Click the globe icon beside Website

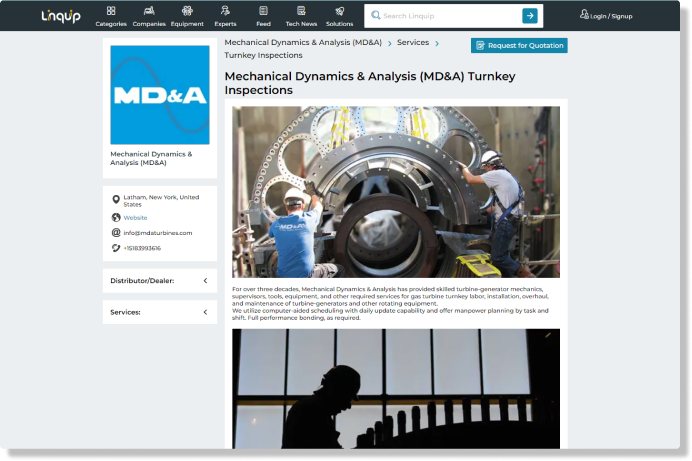pyautogui.click(x=116, y=217)
